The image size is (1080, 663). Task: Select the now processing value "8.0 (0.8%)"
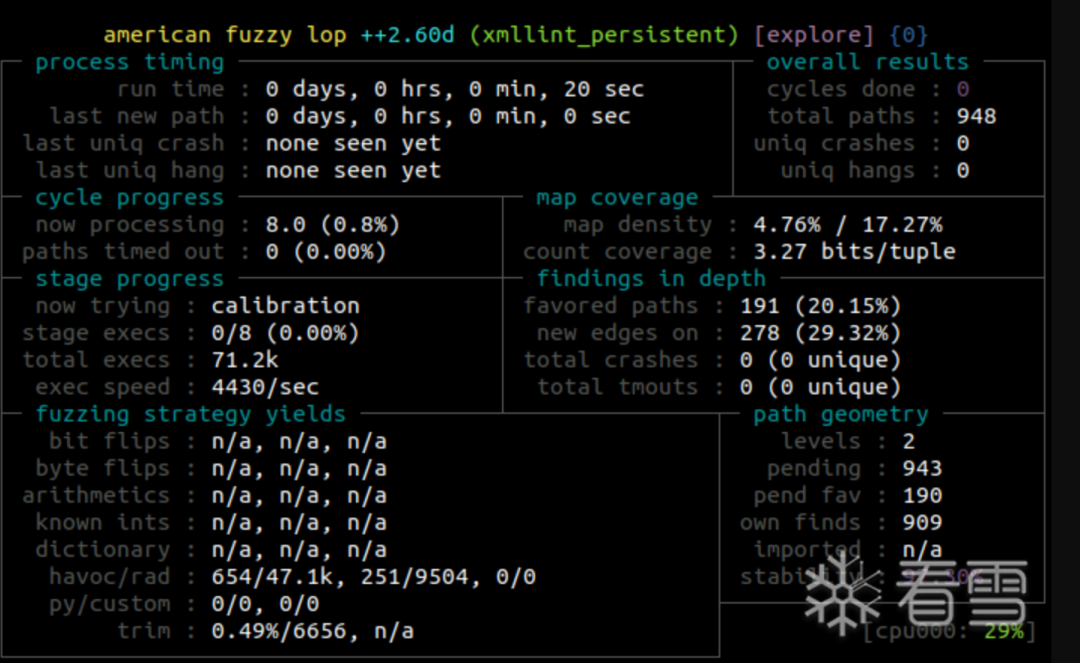333,224
